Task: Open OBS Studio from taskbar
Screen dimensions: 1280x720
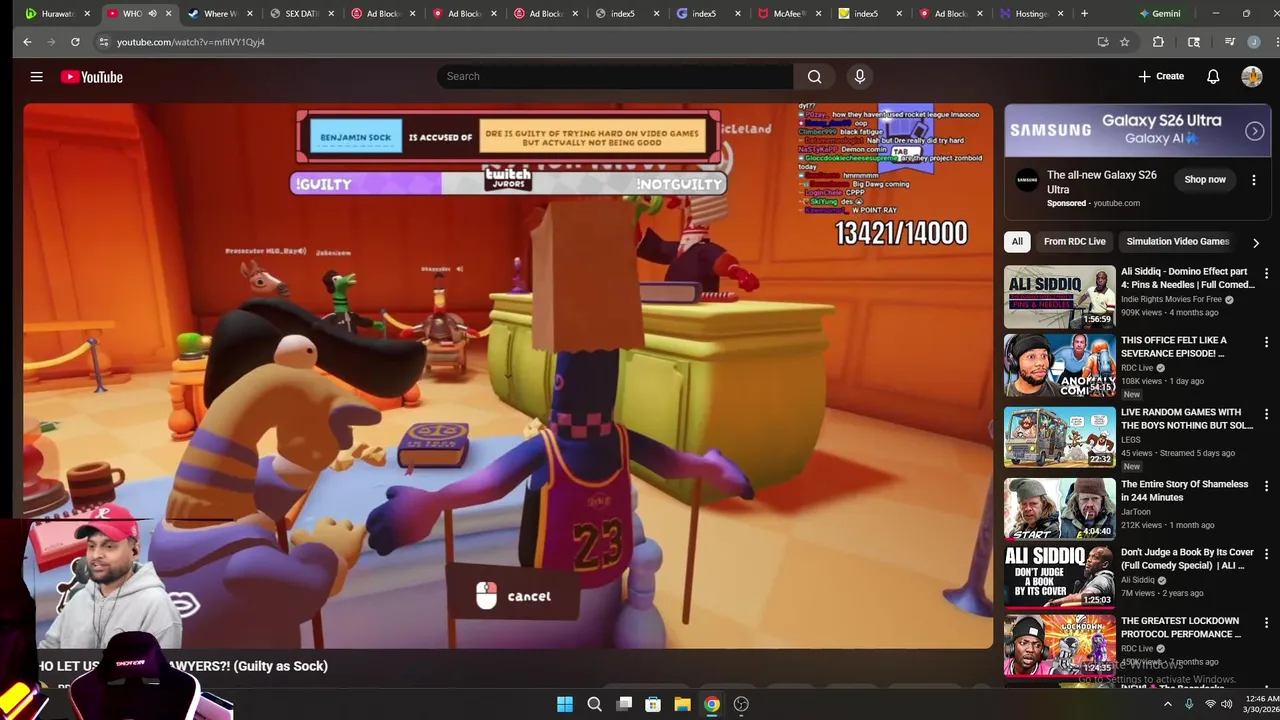Action: point(741,704)
